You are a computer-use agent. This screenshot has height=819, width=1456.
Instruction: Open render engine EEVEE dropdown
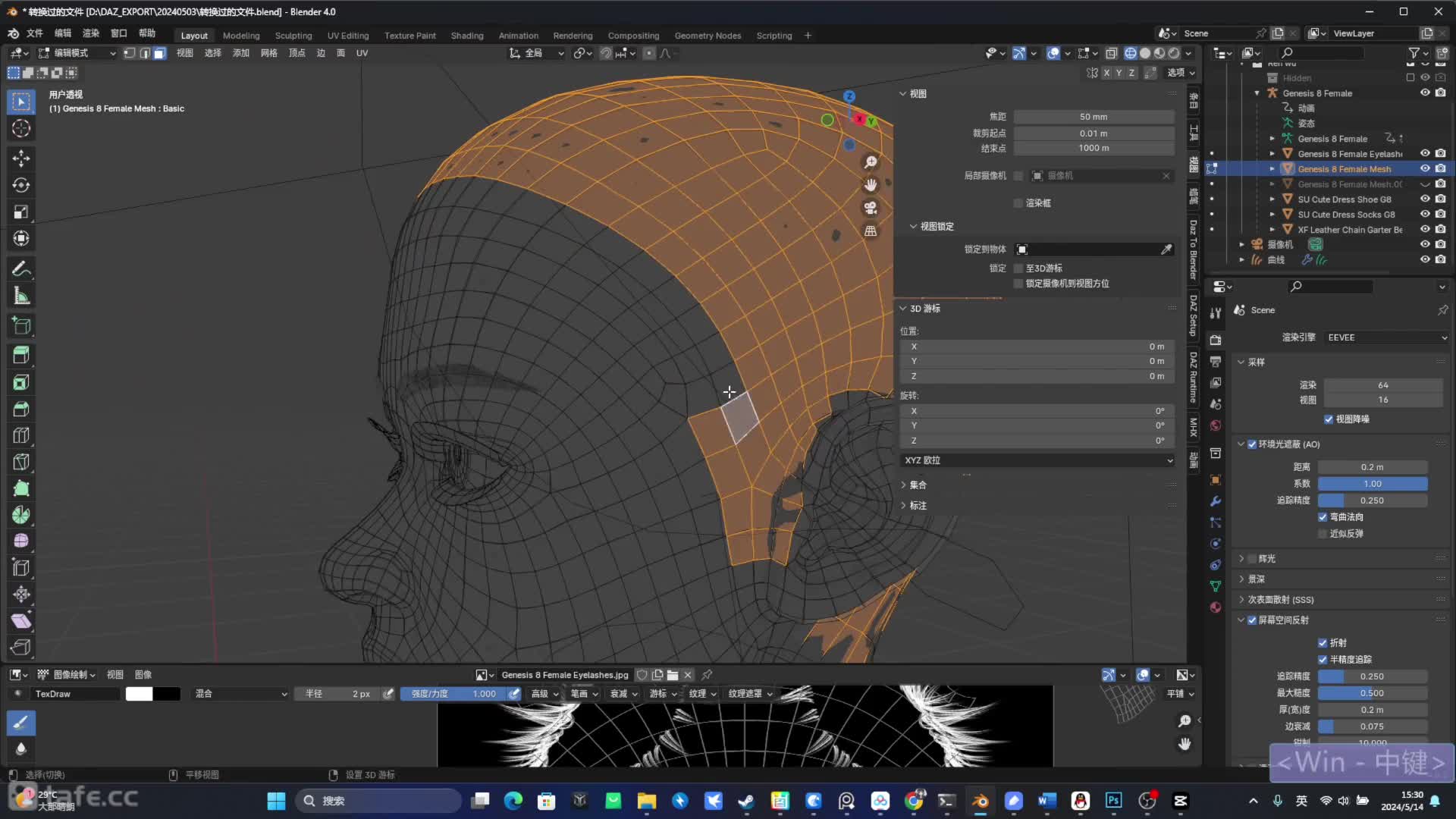[1386, 337]
